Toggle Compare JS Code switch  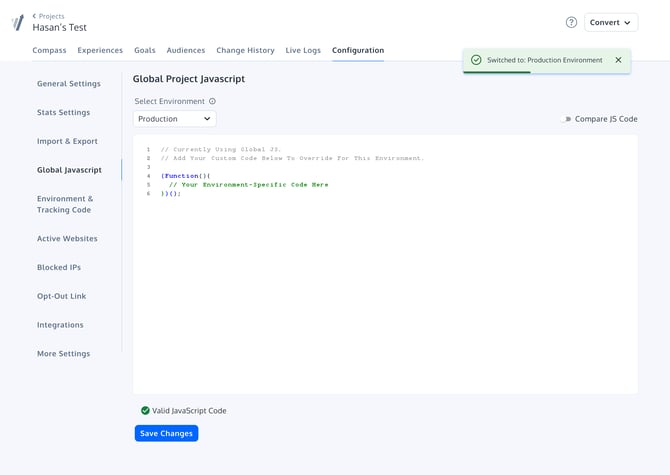click(566, 119)
